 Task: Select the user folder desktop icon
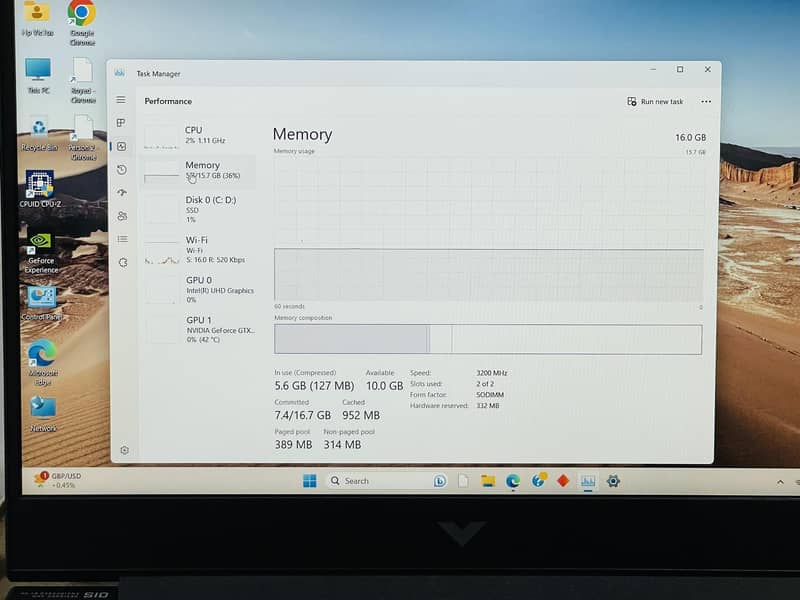[x=37, y=18]
